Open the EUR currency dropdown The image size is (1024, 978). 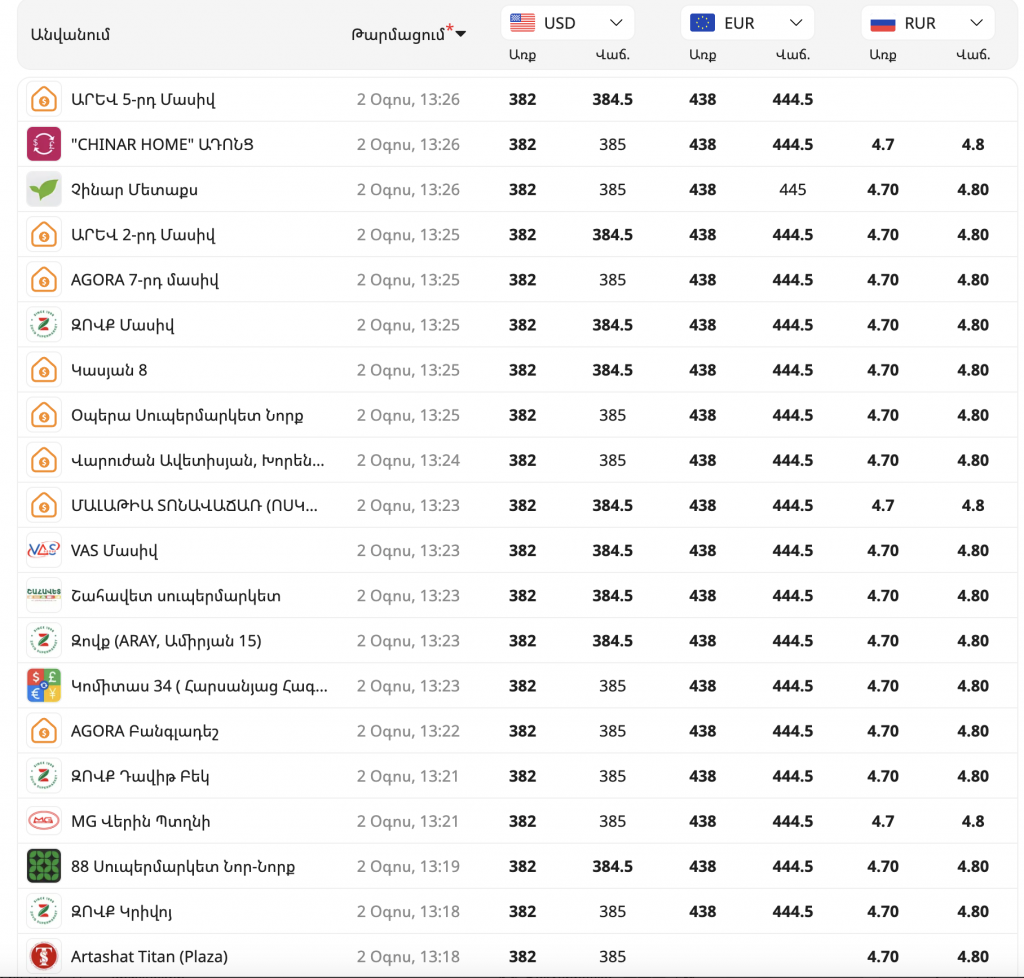[747, 23]
